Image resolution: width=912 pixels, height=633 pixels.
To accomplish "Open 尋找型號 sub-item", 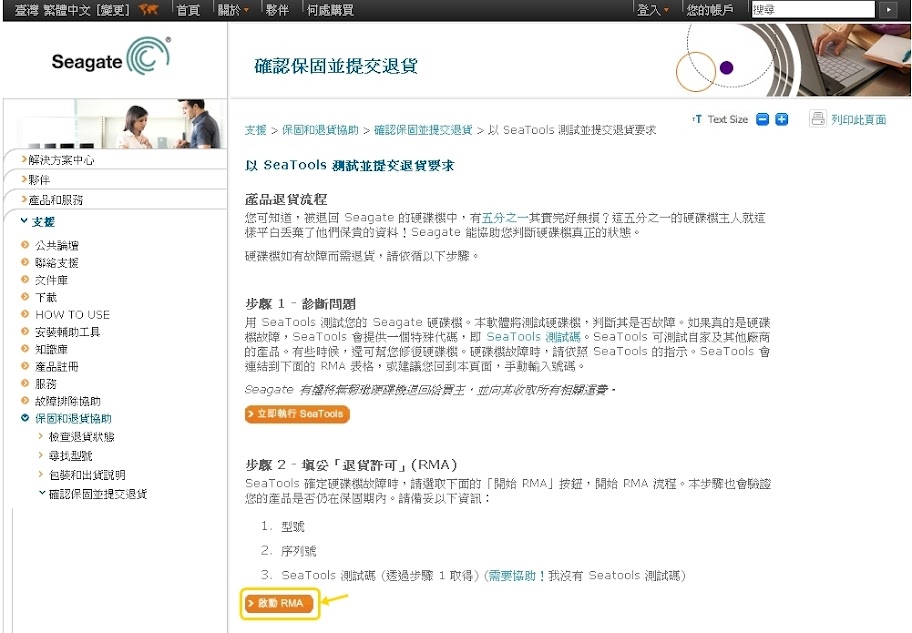I will (x=70, y=456).
